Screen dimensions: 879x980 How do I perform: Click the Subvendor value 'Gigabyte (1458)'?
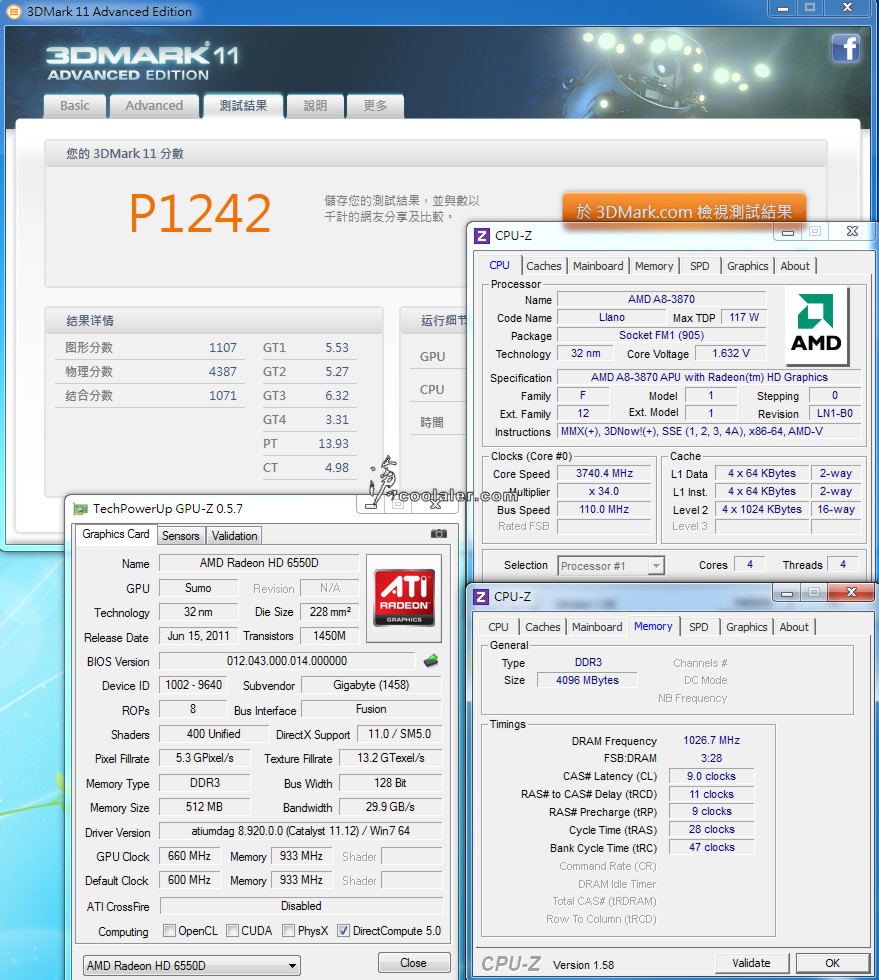click(371, 685)
